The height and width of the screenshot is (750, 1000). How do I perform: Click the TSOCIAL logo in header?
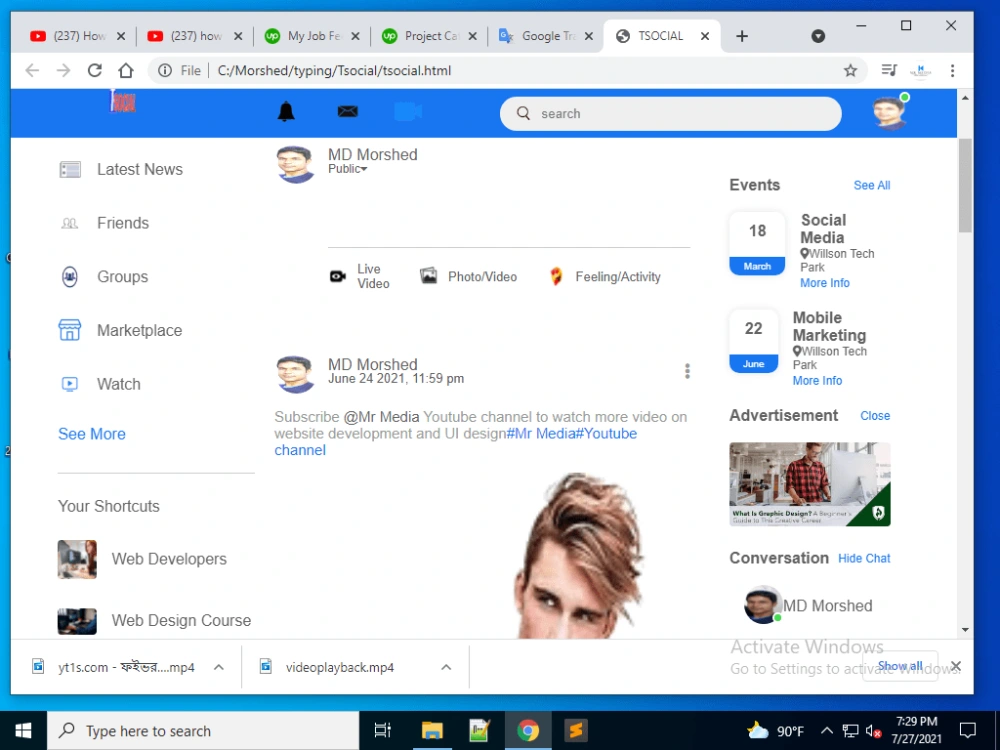pyautogui.click(x=122, y=102)
